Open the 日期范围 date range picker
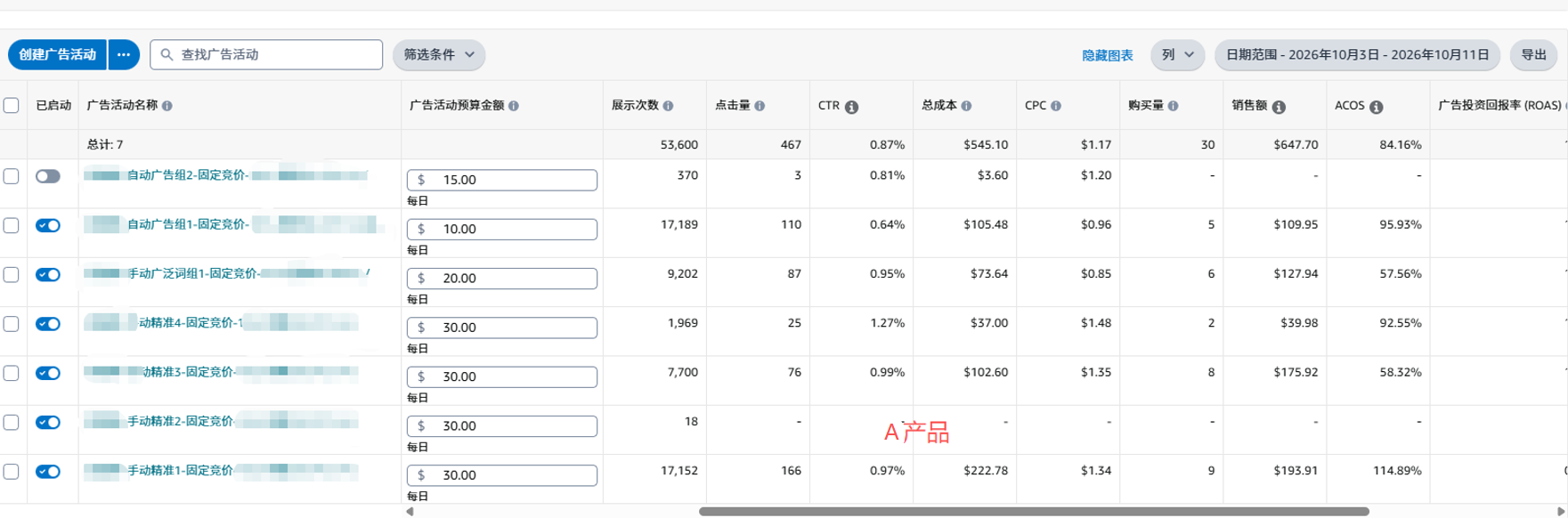 tap(1357, 54)
